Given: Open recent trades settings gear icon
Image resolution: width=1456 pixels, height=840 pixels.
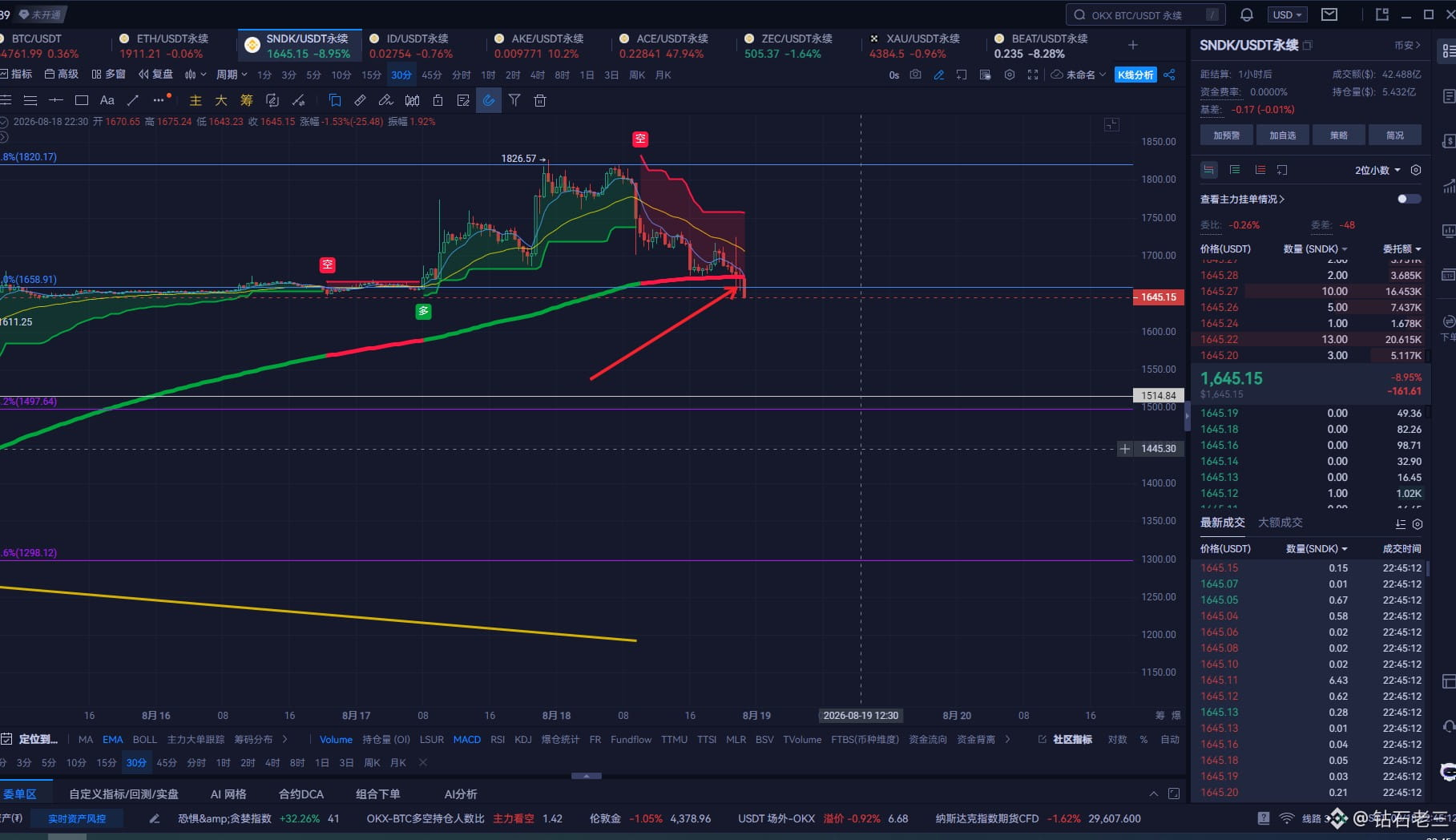Looking at the screenshot, I should [1417, 523].
